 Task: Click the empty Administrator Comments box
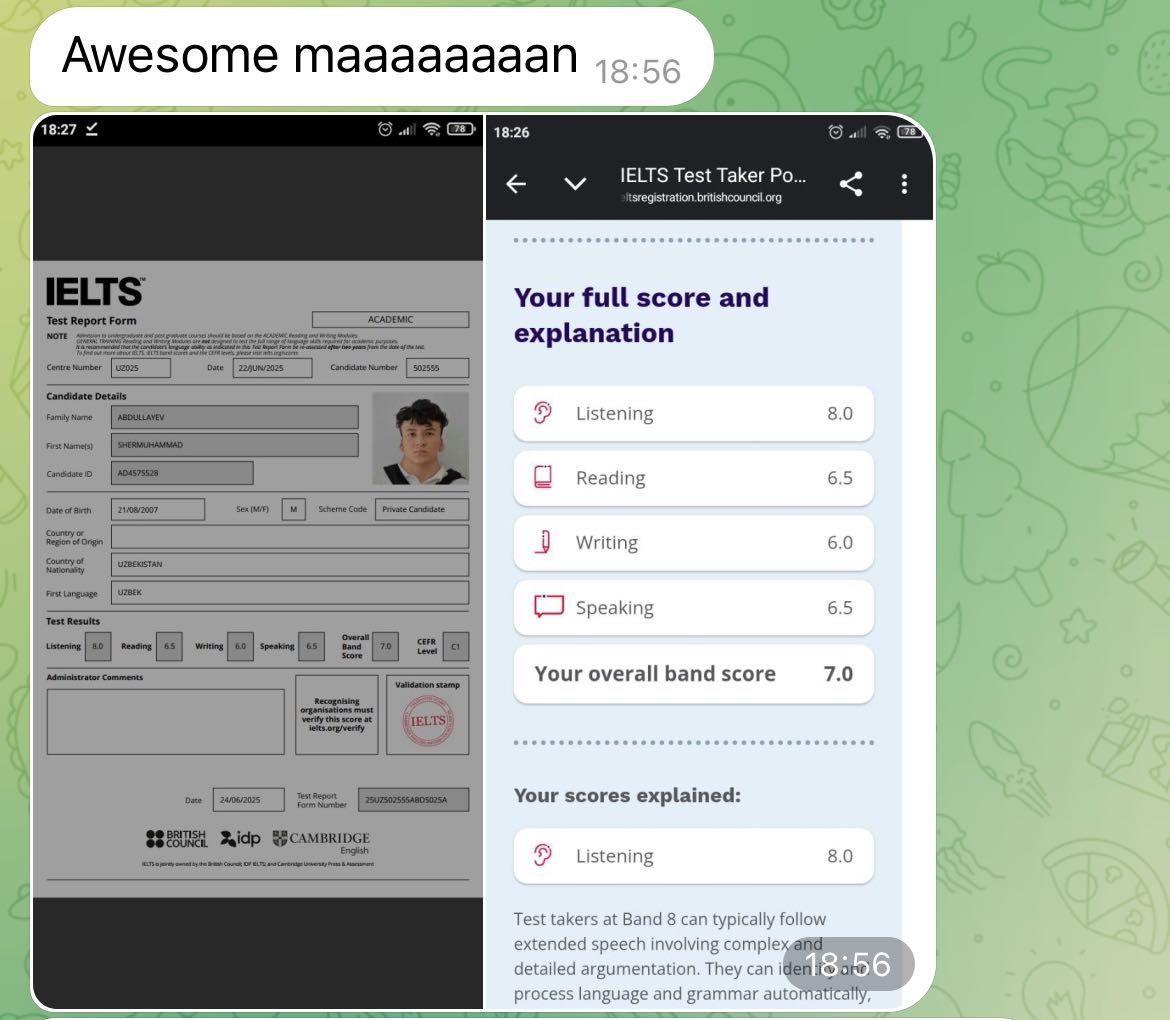coord(165,722)
